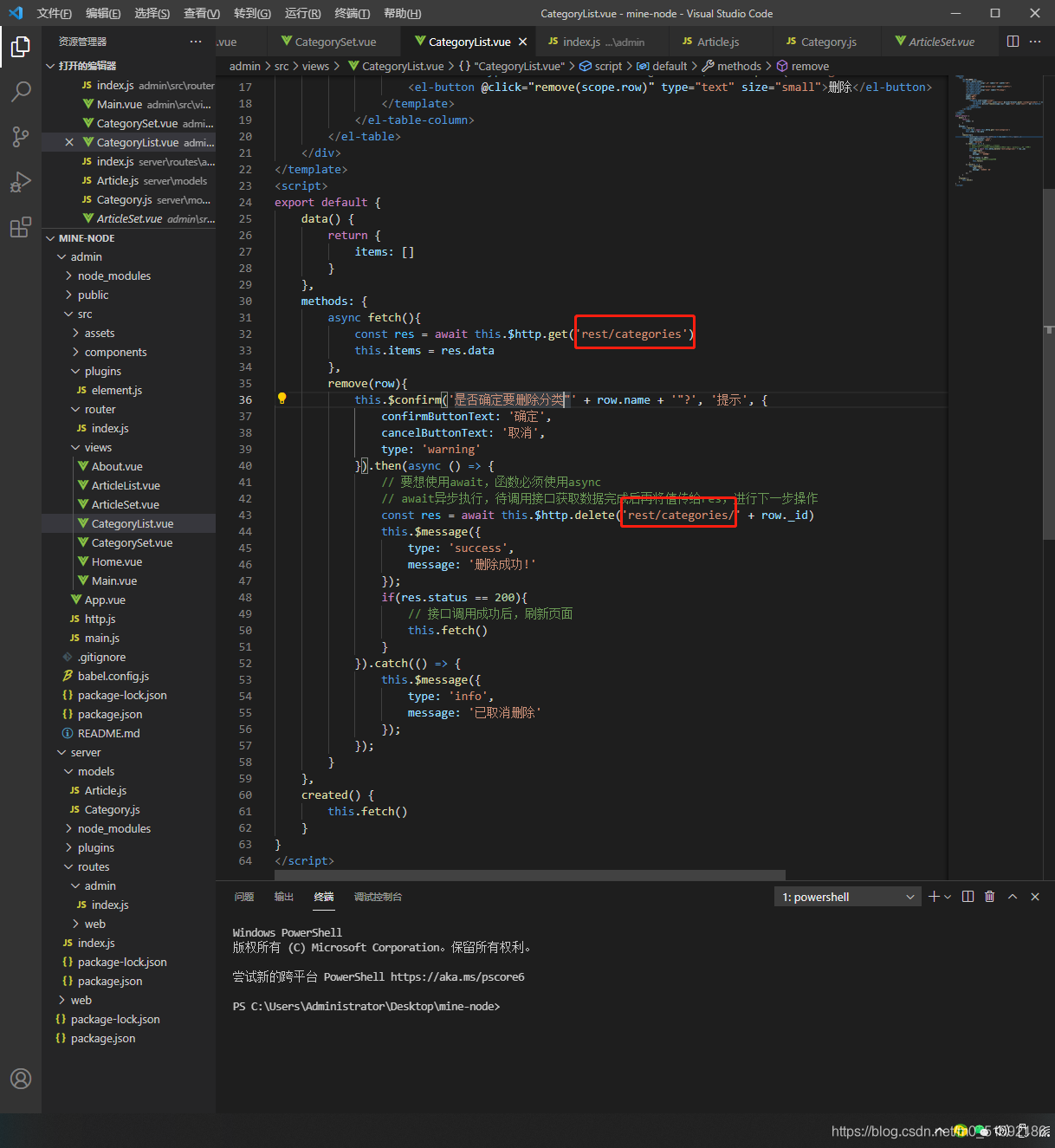The height and width of the screenshot is (1148, 1055).
Task: Open the 终端(T) menu
Action: (x=352, y=13)
